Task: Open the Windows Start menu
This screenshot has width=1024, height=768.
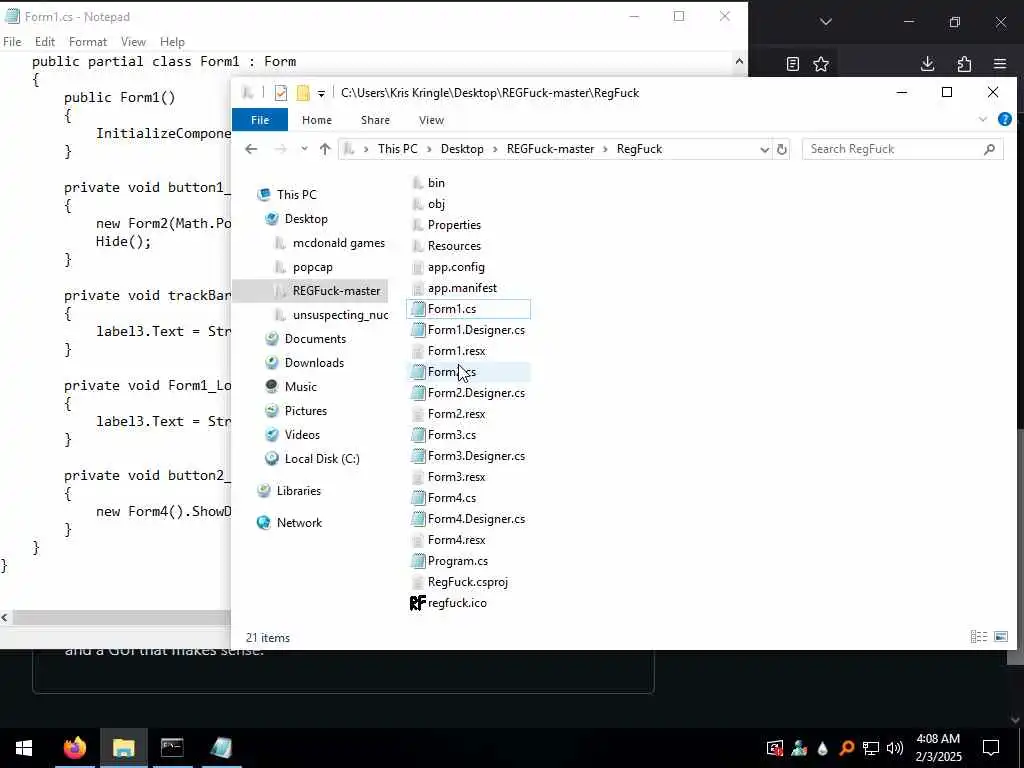Action: (x=24, y=748)
